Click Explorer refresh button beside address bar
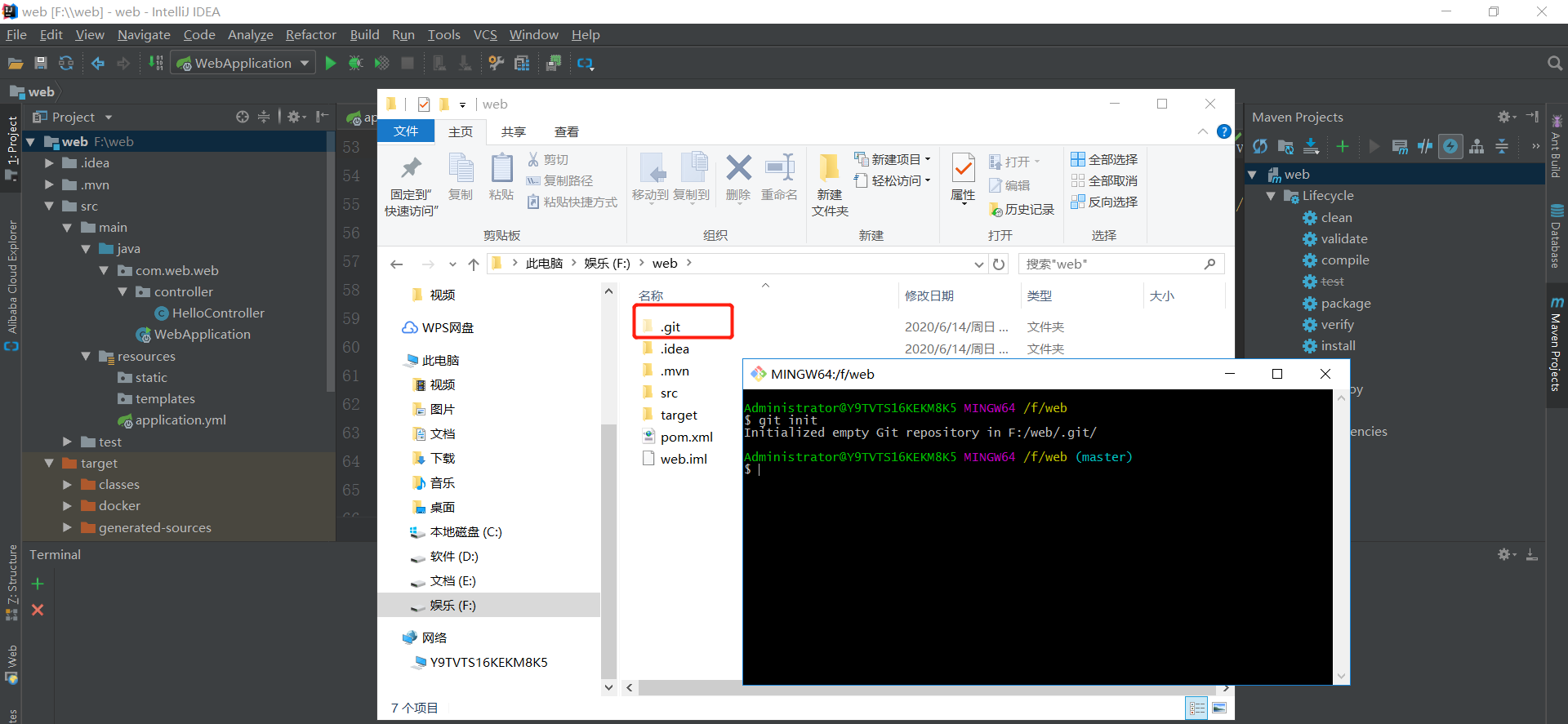1568x724 pixels. 999,264
